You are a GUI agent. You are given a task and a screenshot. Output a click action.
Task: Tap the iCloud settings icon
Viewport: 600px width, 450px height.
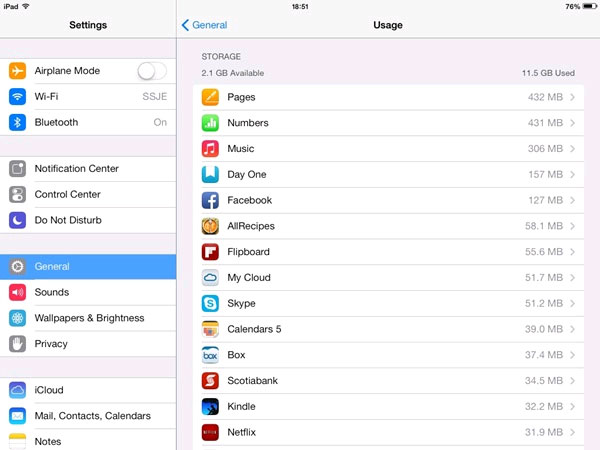17,390
